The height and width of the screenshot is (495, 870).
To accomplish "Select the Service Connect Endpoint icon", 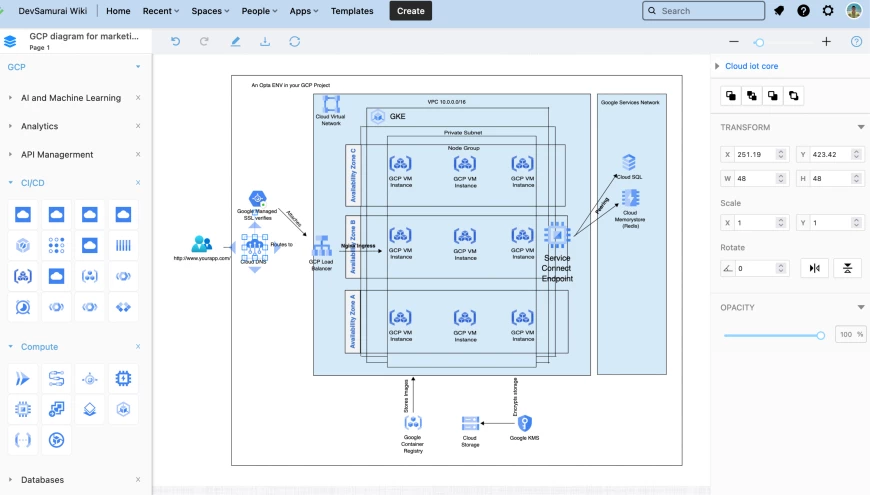I will pos(557,236).
